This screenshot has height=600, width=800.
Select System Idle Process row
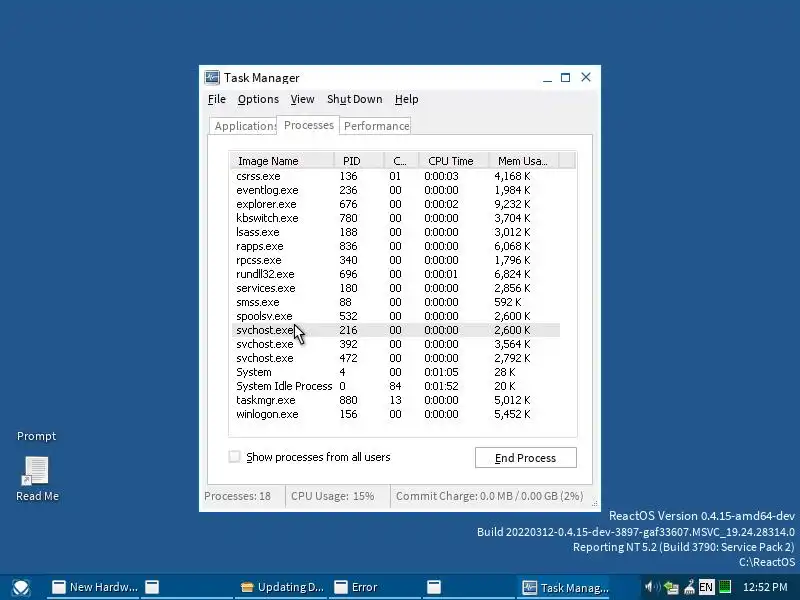coord(396,386)
